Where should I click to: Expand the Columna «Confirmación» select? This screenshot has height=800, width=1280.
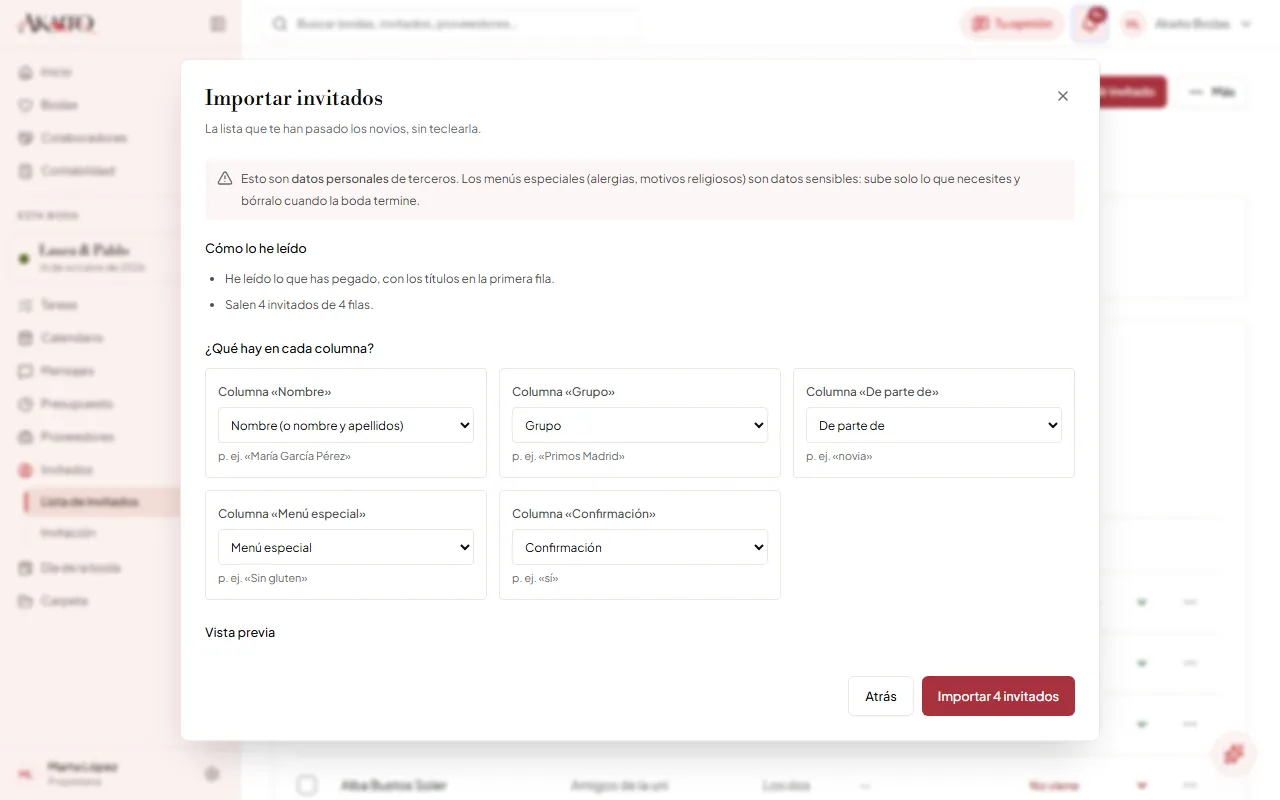click(x=640, y=547)
